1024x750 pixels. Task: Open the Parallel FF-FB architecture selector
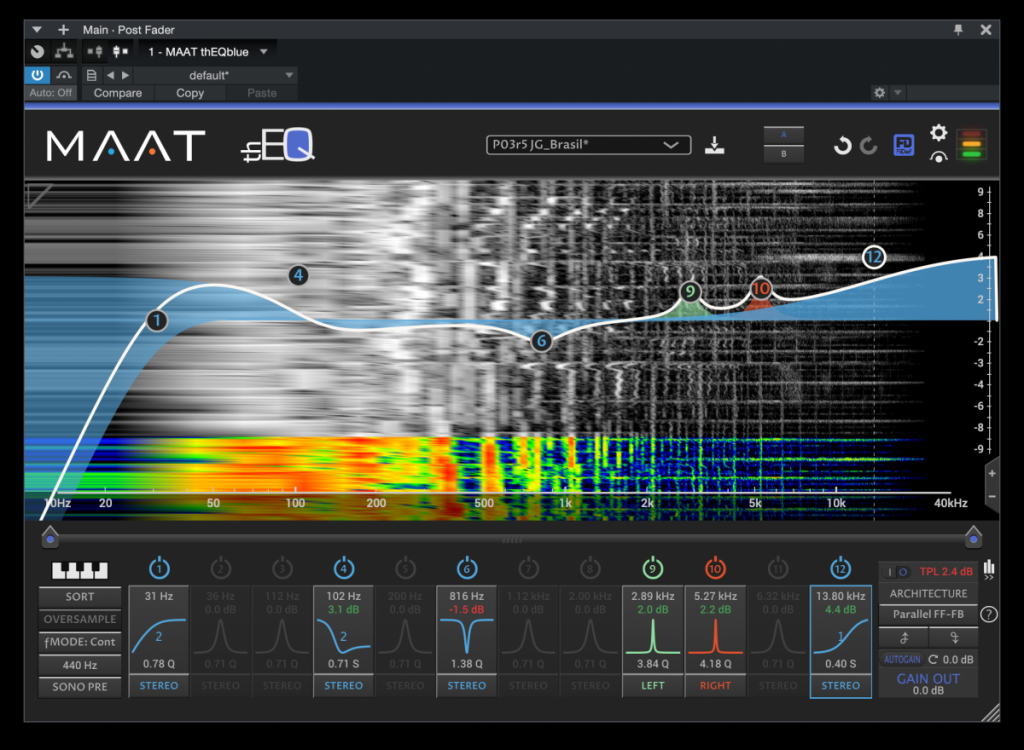coord(928,614)
